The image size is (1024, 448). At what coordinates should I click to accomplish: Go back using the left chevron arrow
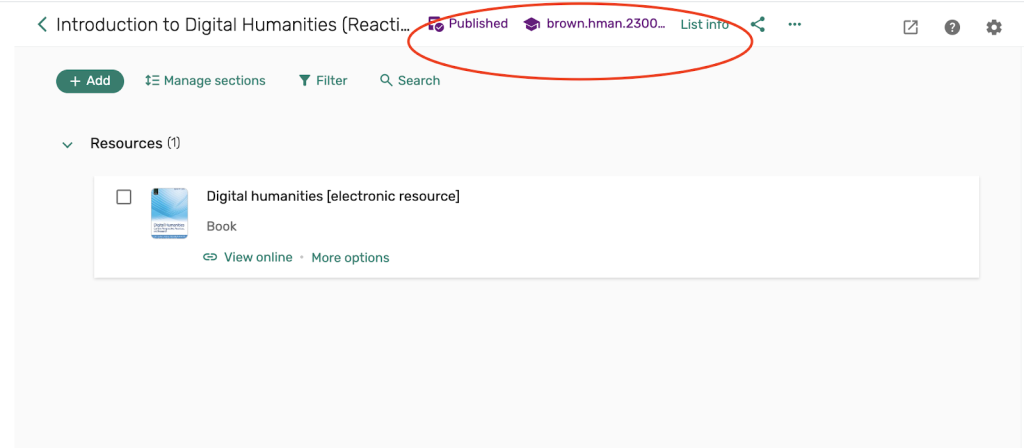tap(42, 25)
